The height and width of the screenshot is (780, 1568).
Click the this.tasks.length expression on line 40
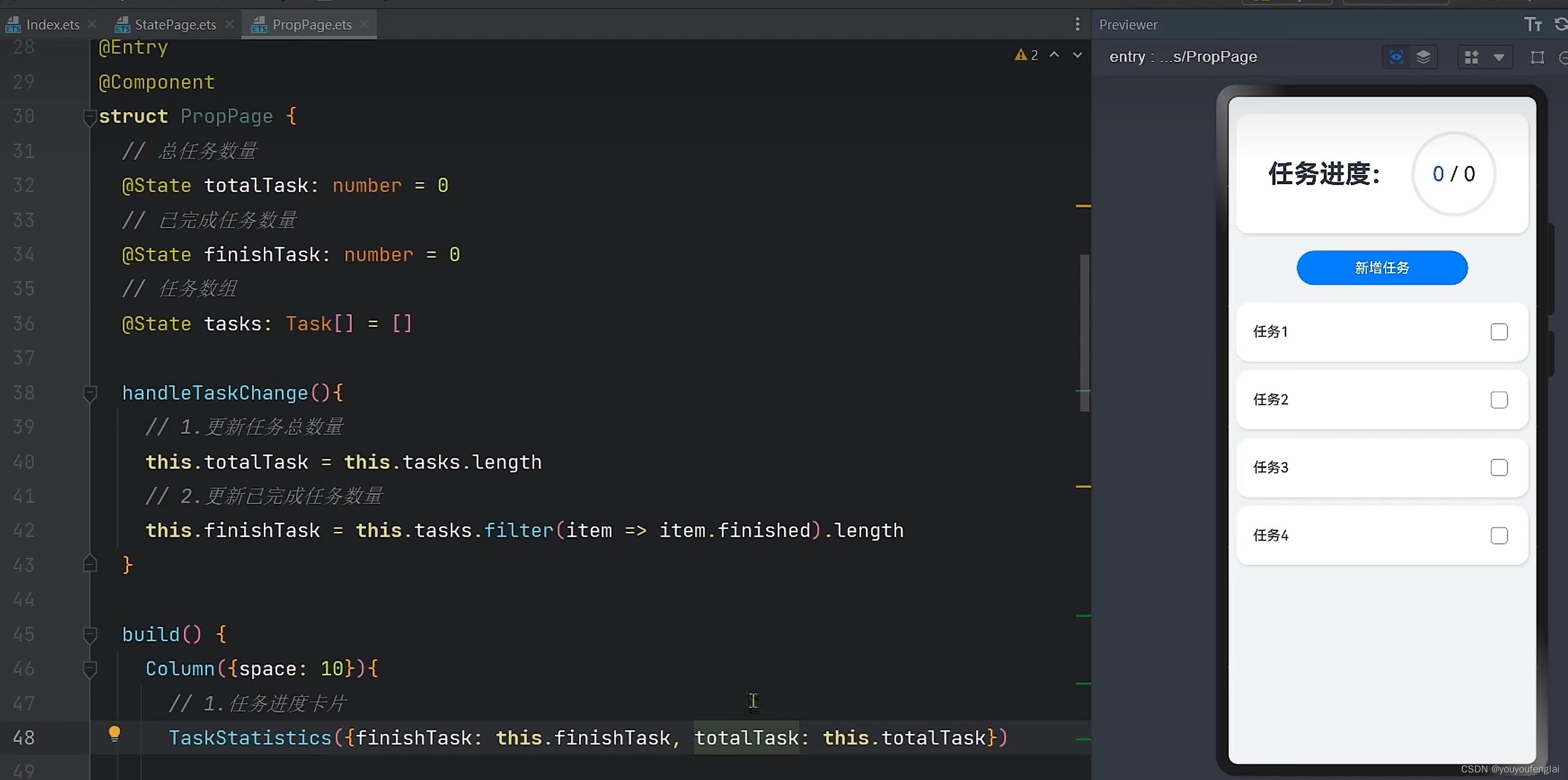[443, 461]
